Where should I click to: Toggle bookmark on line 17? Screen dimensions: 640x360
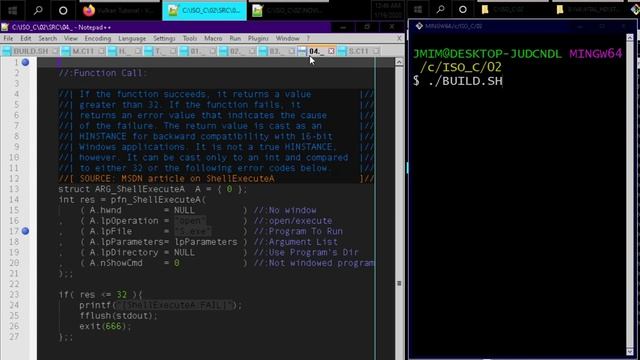pyautogui.click(x=25, y=231)
